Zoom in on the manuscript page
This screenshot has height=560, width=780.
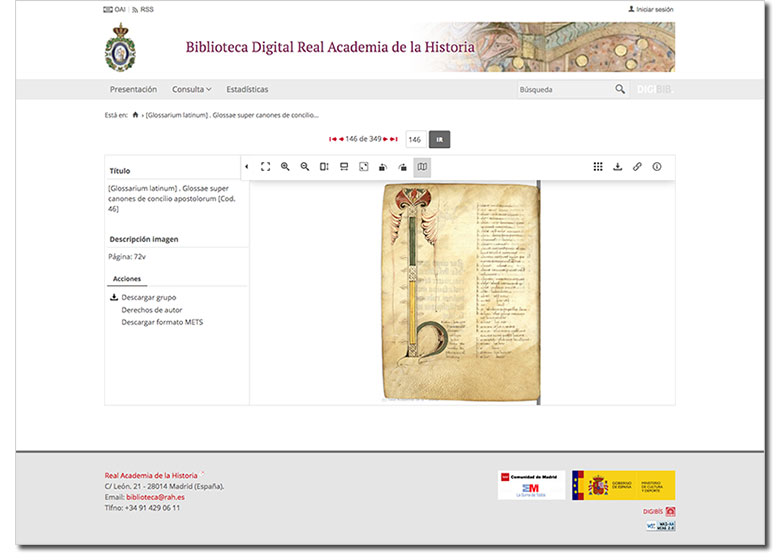pyautogui.click(x=285, y=167)
